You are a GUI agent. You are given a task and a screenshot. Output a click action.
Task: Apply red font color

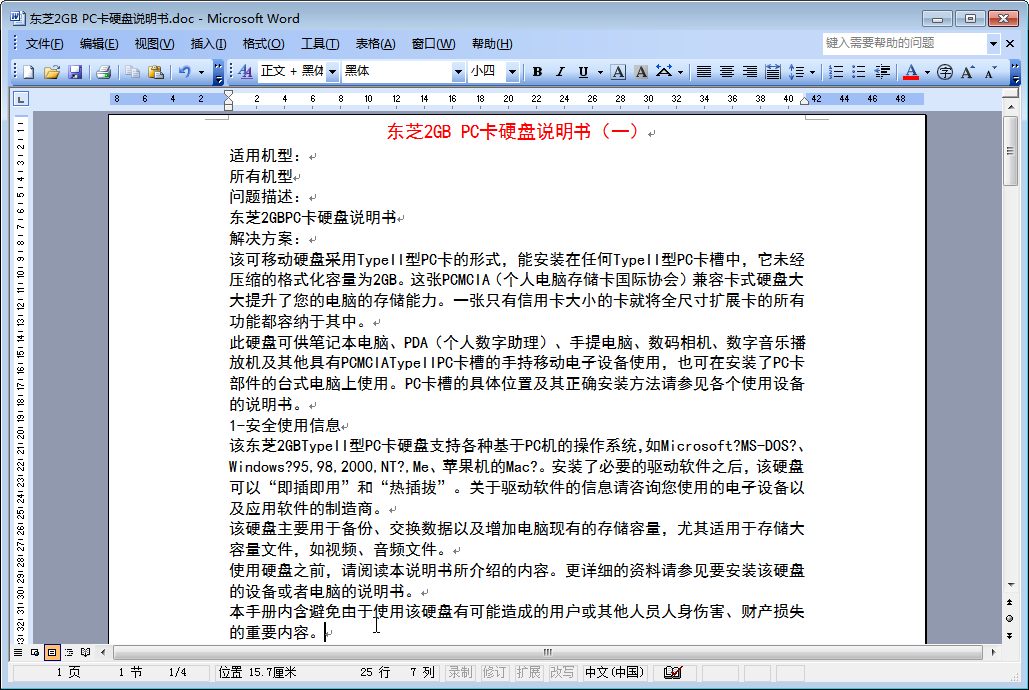coord(911,72)
